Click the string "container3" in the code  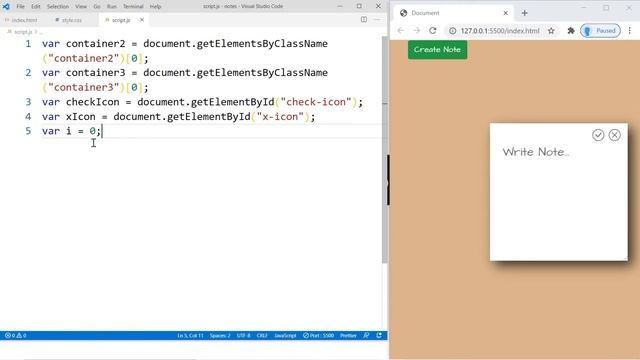[x=83, y=87]
